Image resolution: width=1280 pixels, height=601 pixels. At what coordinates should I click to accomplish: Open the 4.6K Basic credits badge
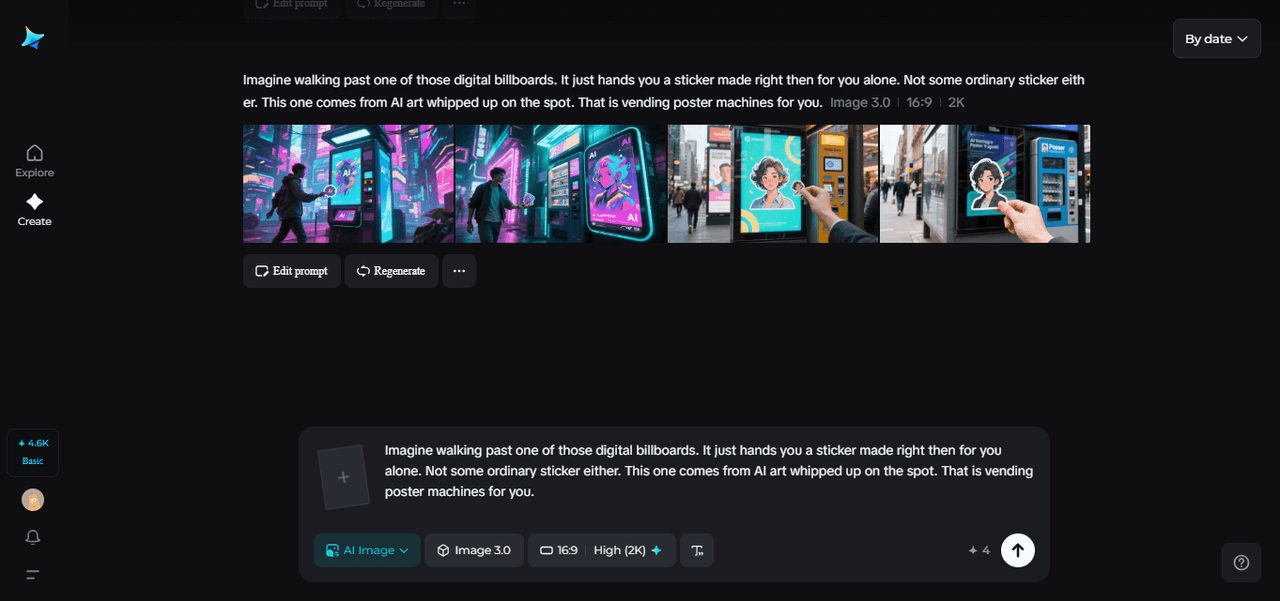33,452
